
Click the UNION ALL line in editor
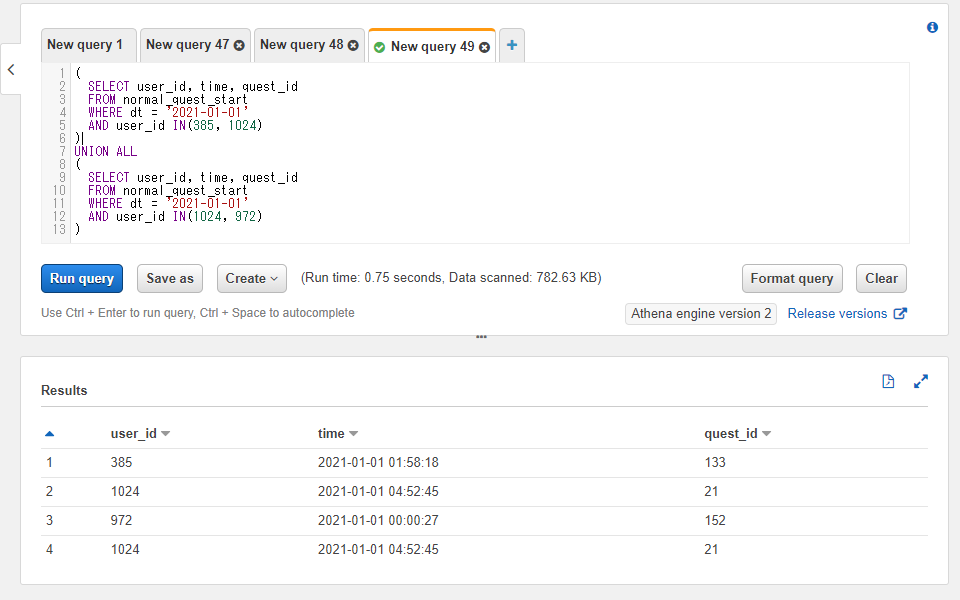[x=105, y=151]
